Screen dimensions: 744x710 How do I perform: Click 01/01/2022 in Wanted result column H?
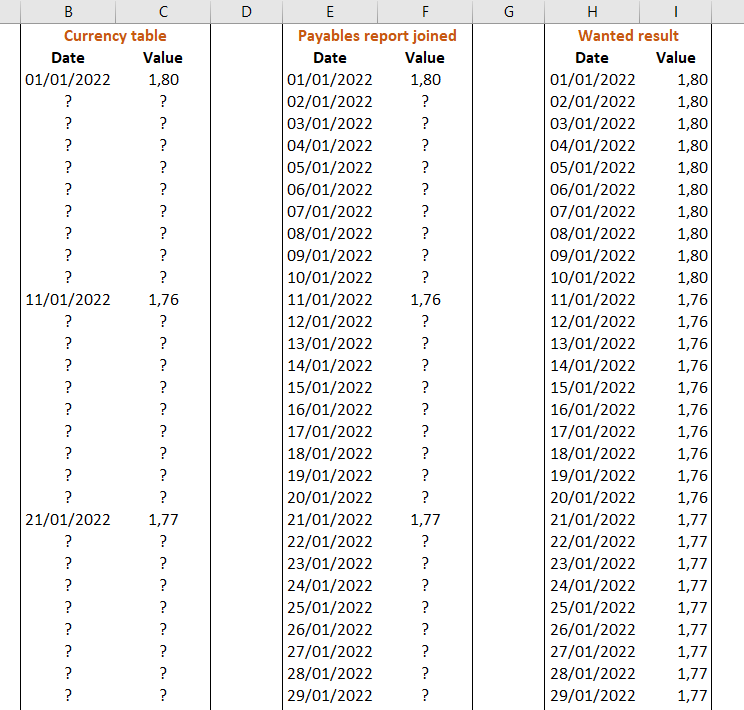coord(592,80)
